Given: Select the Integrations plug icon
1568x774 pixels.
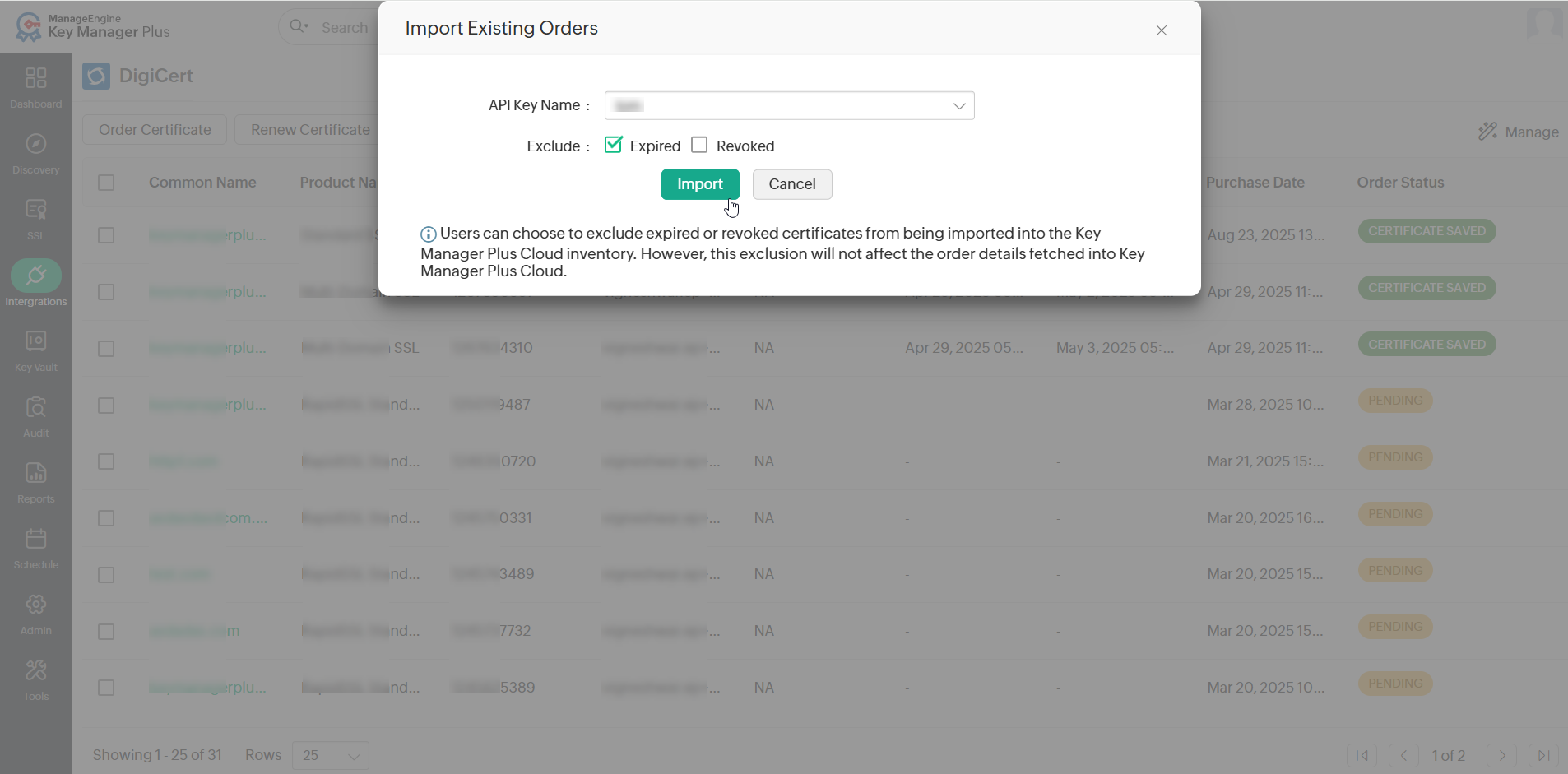Looking at the screenshot, I should tap(36, 276).
